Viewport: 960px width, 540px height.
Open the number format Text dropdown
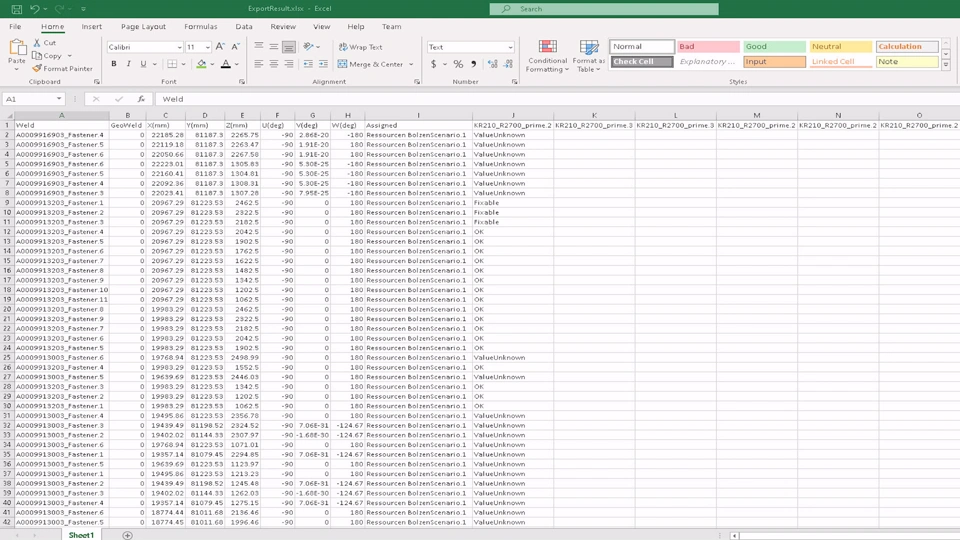click(510, 47)
